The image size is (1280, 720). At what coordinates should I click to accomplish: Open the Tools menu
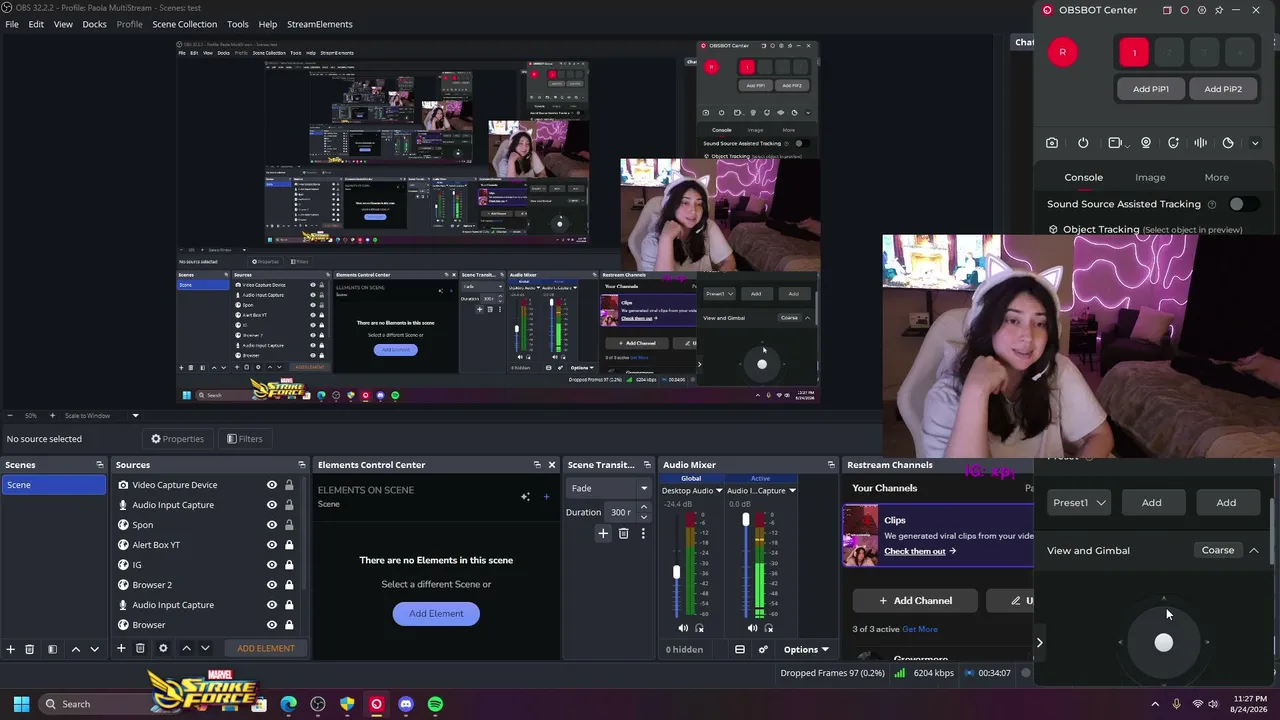(238, 24)
